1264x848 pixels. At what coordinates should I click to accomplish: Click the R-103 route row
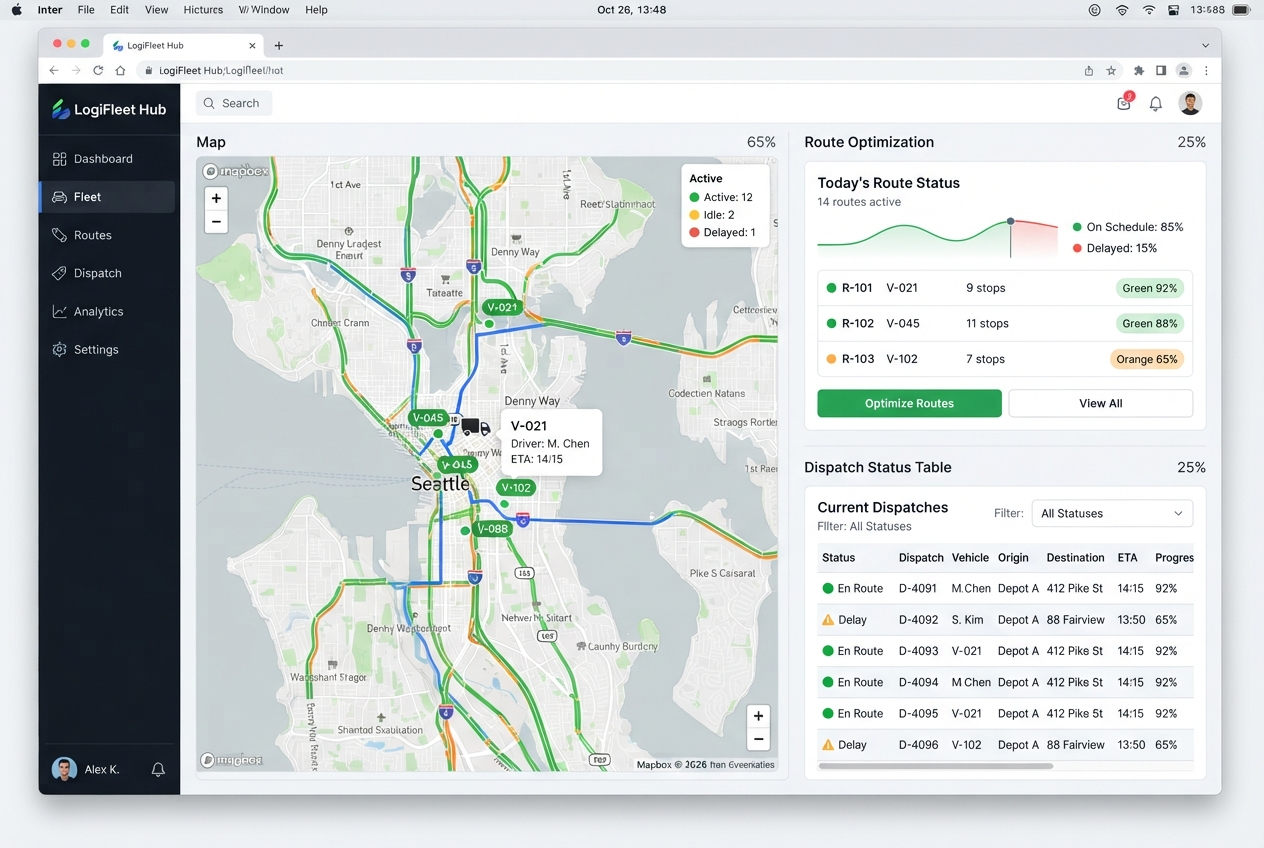tap(1005, 359)
